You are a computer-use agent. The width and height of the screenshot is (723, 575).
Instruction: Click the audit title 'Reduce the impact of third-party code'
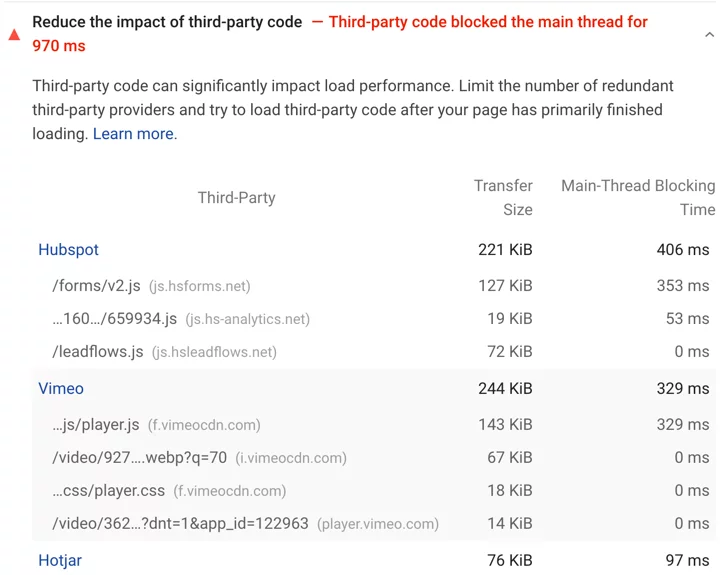[x=167, y=22]
